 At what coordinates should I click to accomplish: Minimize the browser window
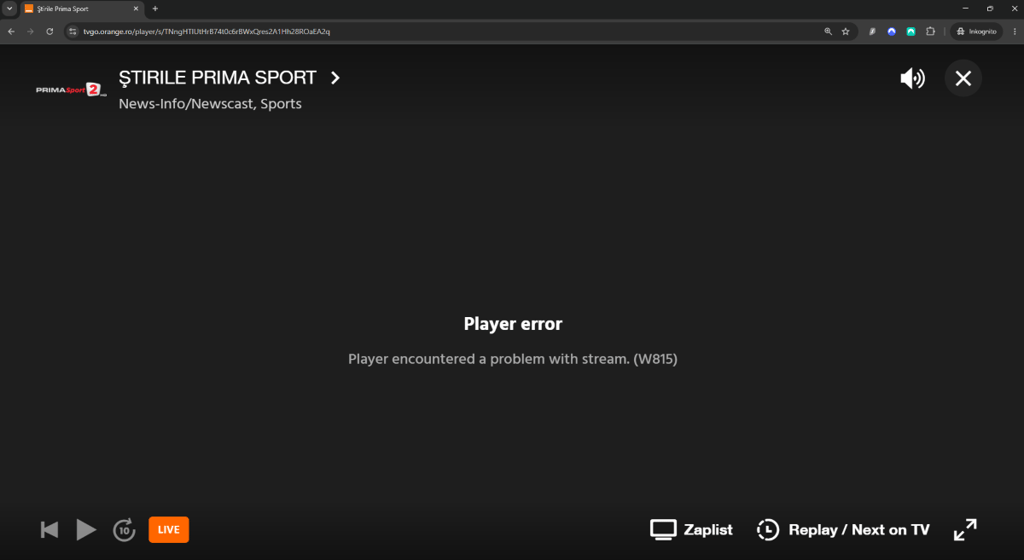(965, 8)
